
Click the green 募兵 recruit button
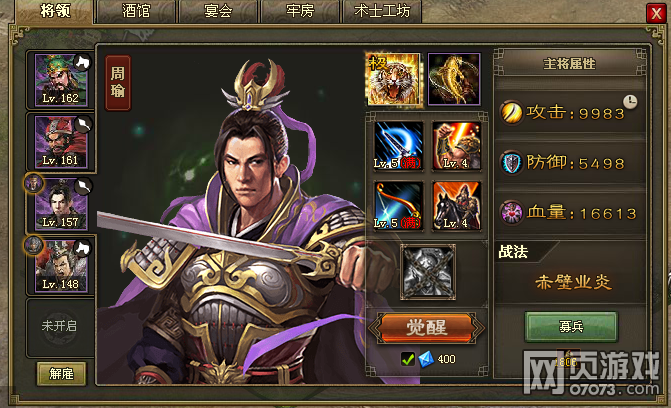(x=571, y=327)
